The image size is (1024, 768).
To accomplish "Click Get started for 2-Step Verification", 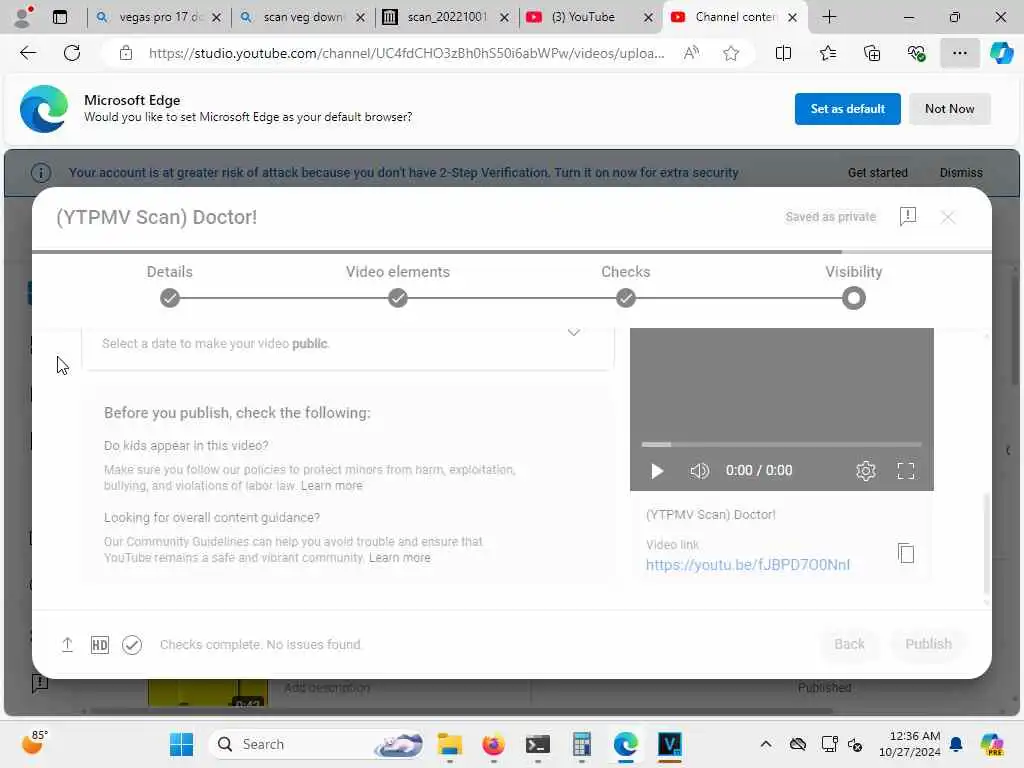I will 877,173.
